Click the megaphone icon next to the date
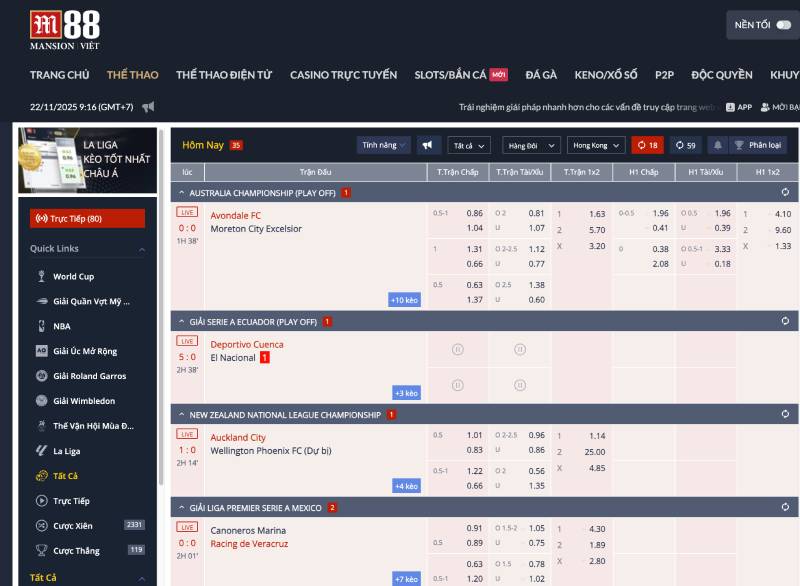This screenshot has height=586, width=800. click(x=148, y=107)
